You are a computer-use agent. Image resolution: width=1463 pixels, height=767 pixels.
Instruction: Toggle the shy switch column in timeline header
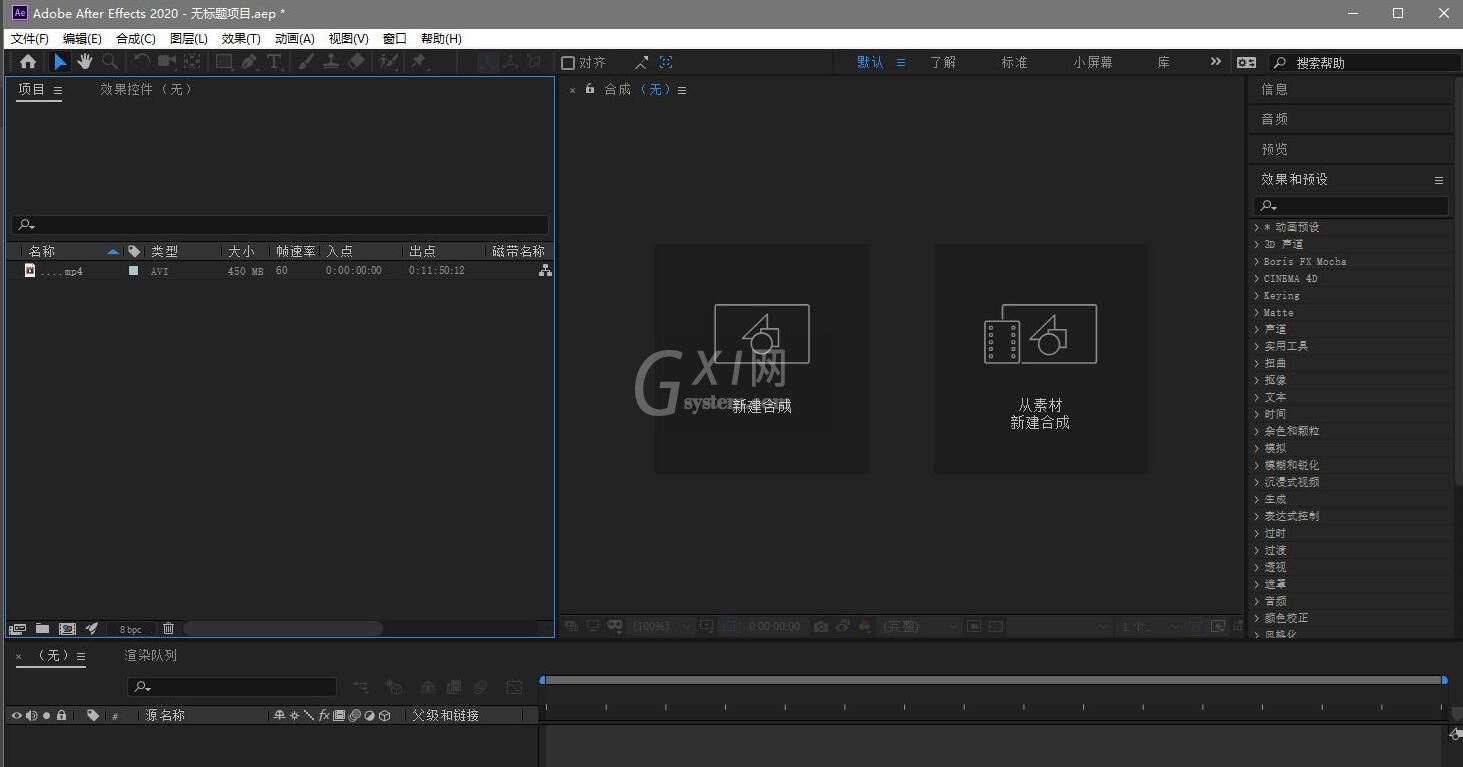pyautogui.click(x=279, y=715)
